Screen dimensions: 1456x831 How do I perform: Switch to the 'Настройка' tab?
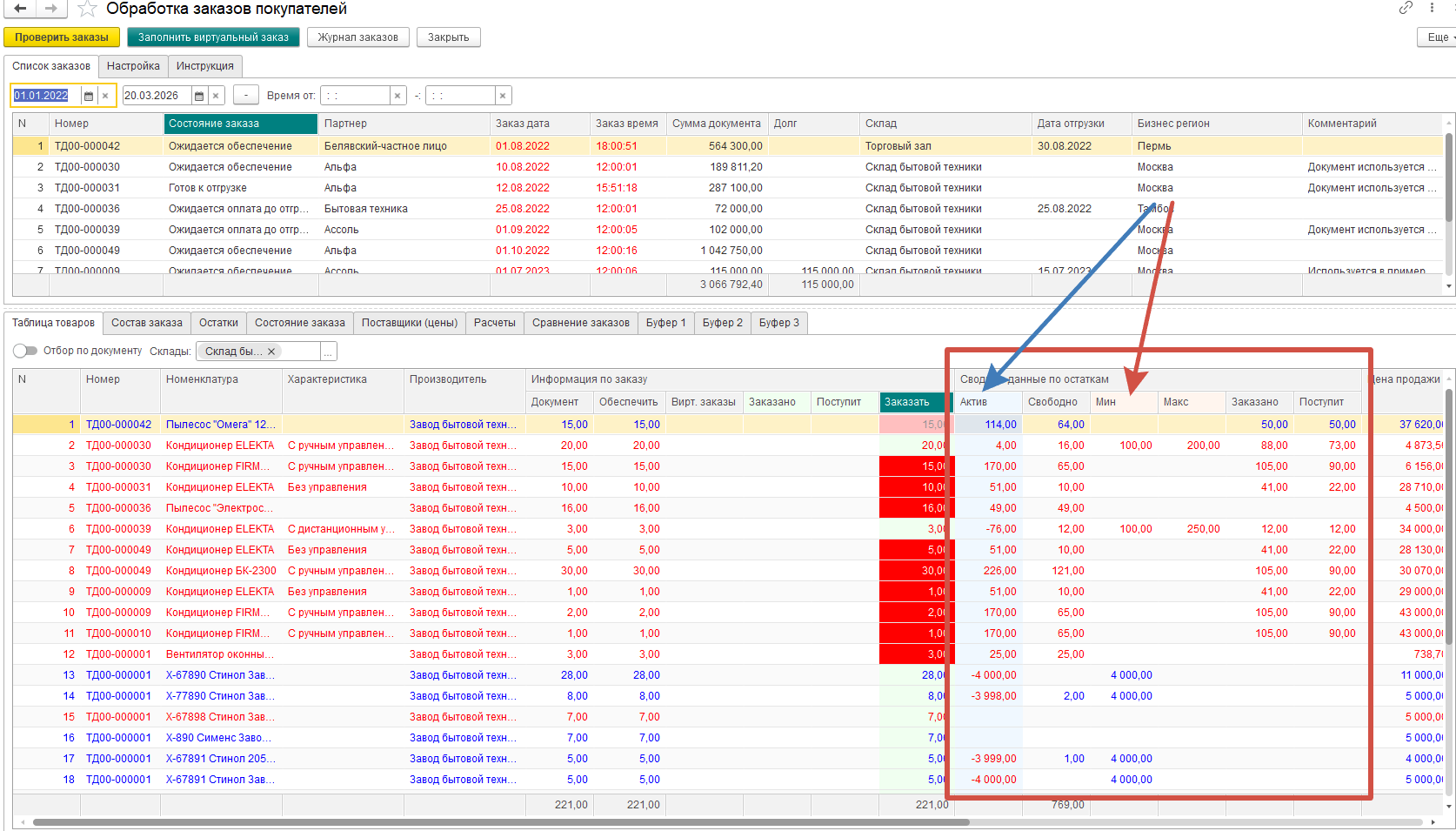133,66
